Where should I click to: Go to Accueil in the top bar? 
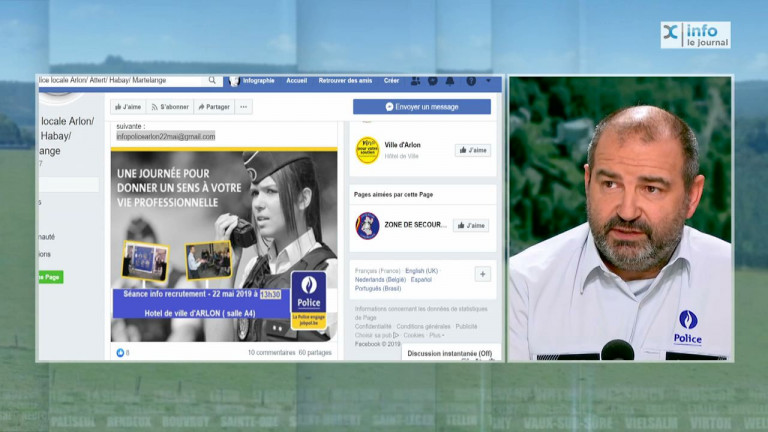[296, 81]
